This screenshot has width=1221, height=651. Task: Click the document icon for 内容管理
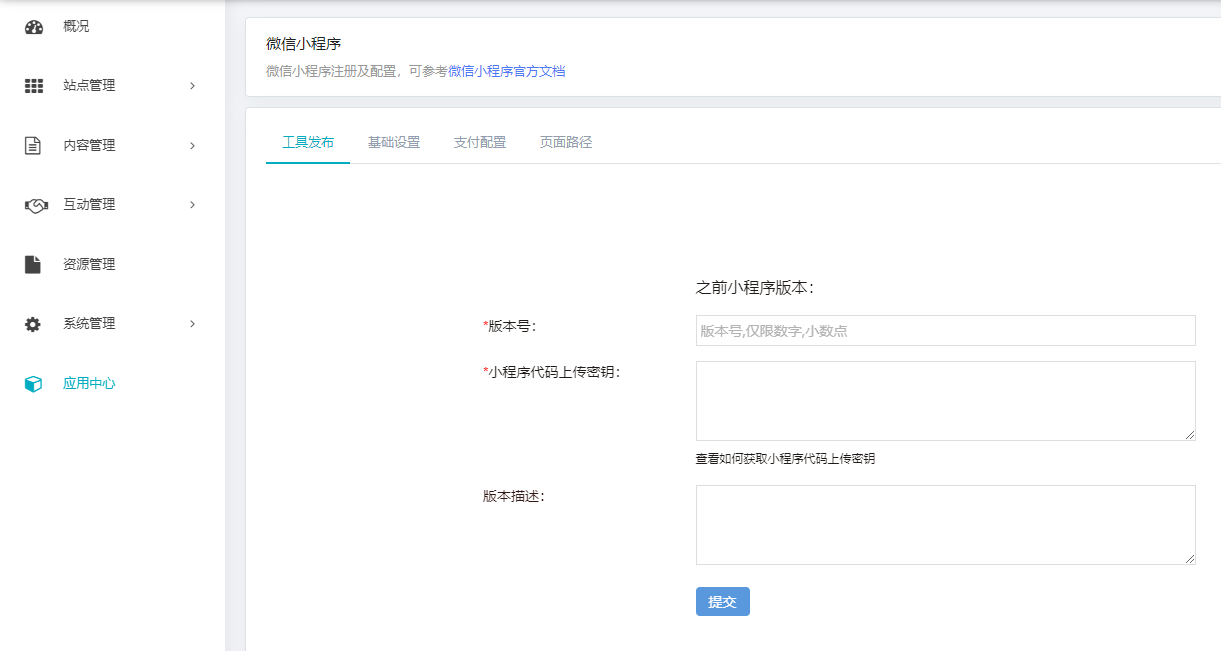33,146
